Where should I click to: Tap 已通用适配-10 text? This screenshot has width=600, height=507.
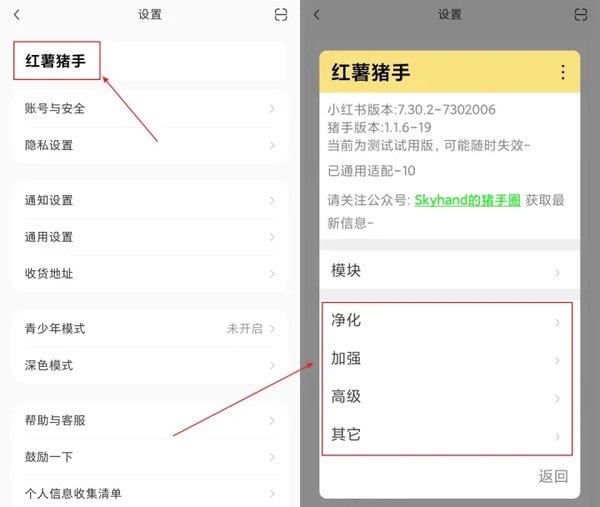[x=371, y=171]
